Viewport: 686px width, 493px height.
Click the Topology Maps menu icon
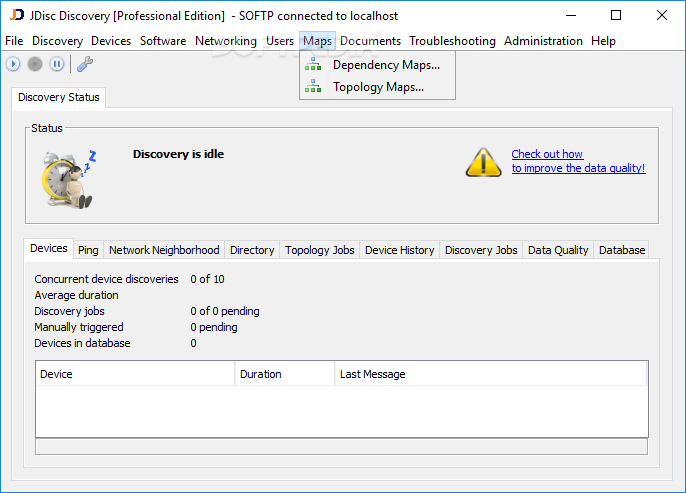tap(313, 86)
